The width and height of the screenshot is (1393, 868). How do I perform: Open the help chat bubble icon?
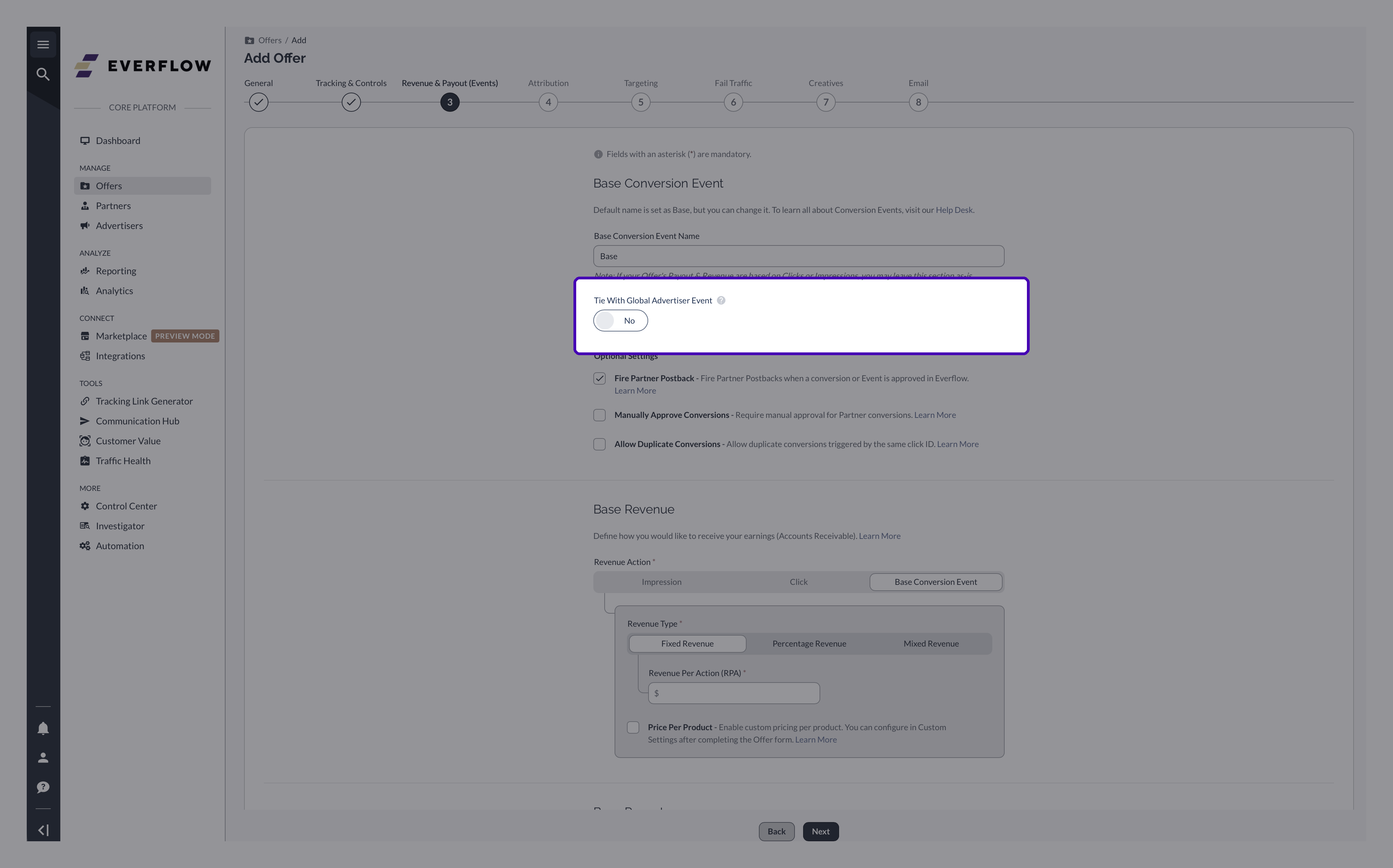coord(43,787)
